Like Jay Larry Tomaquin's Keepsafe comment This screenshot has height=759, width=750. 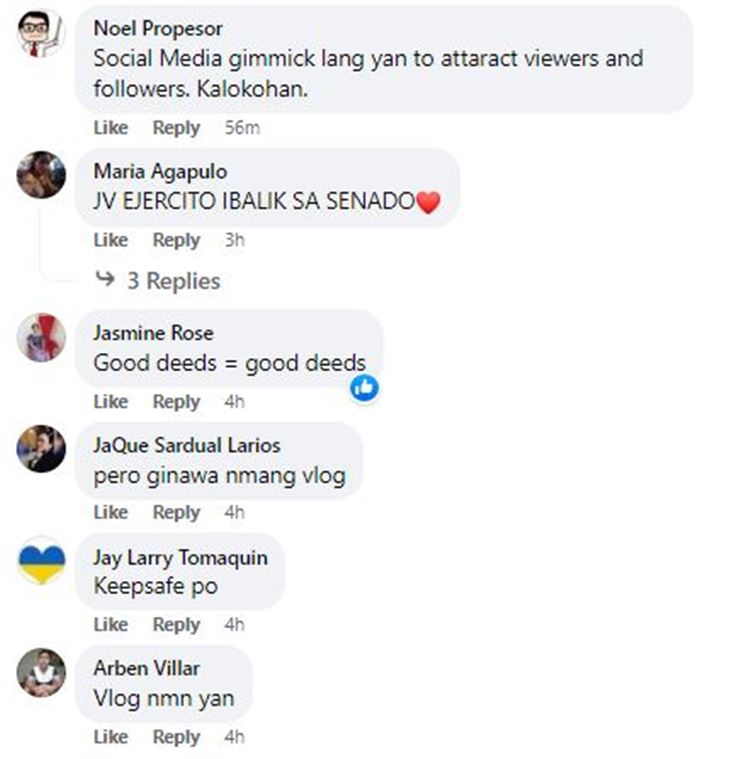[111, 625]
